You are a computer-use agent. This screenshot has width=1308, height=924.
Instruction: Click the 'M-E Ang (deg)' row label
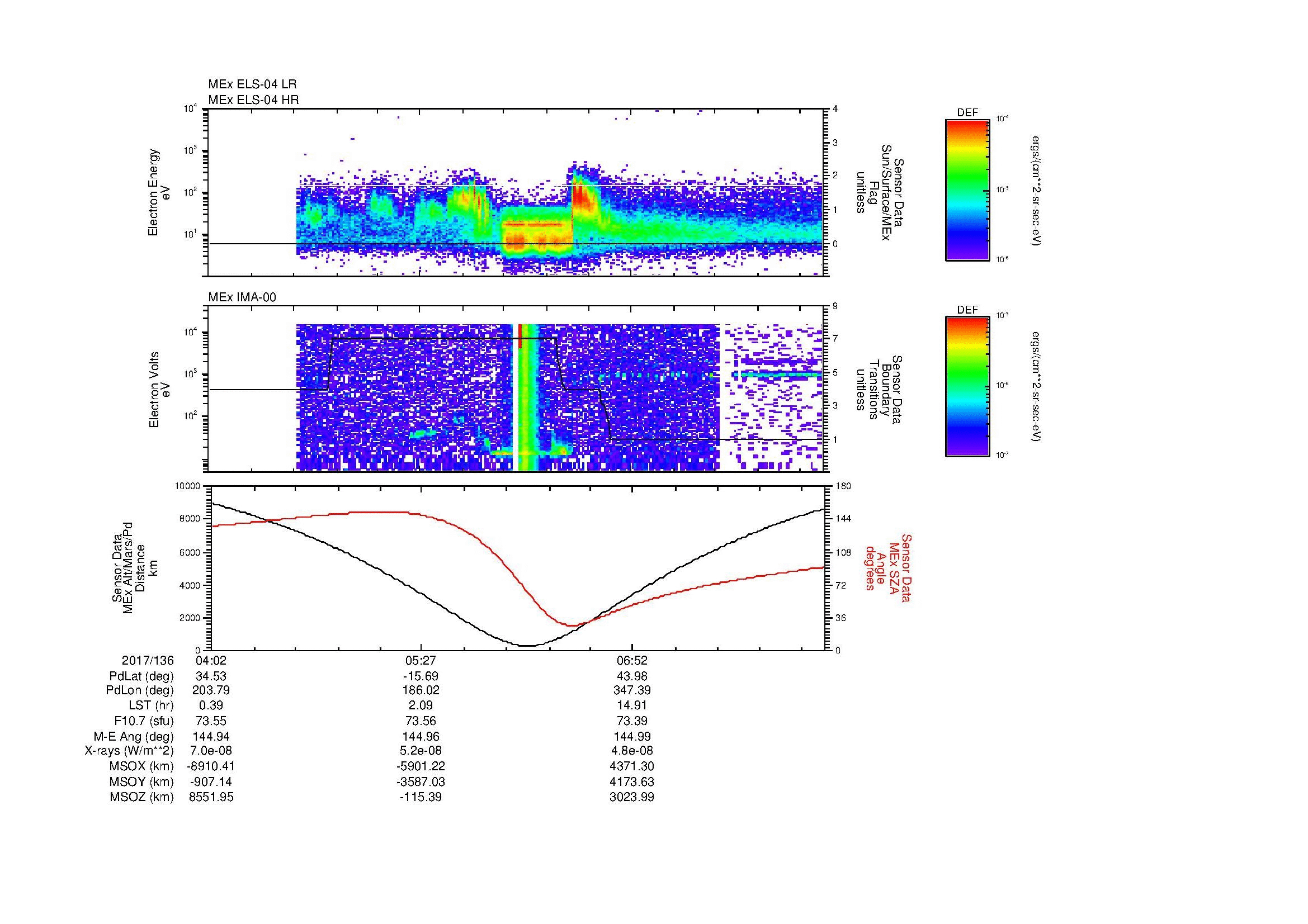click(x=133, y=737)
